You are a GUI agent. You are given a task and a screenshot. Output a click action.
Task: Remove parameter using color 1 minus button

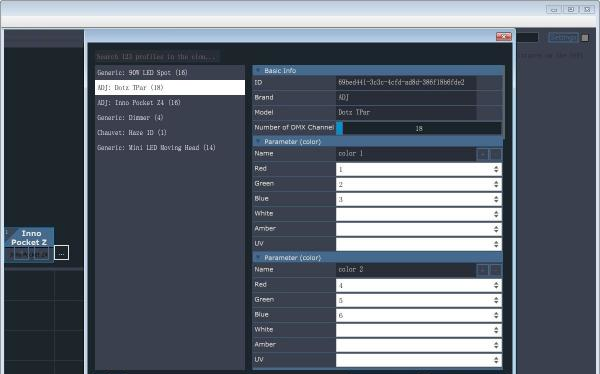pos(496,154)
